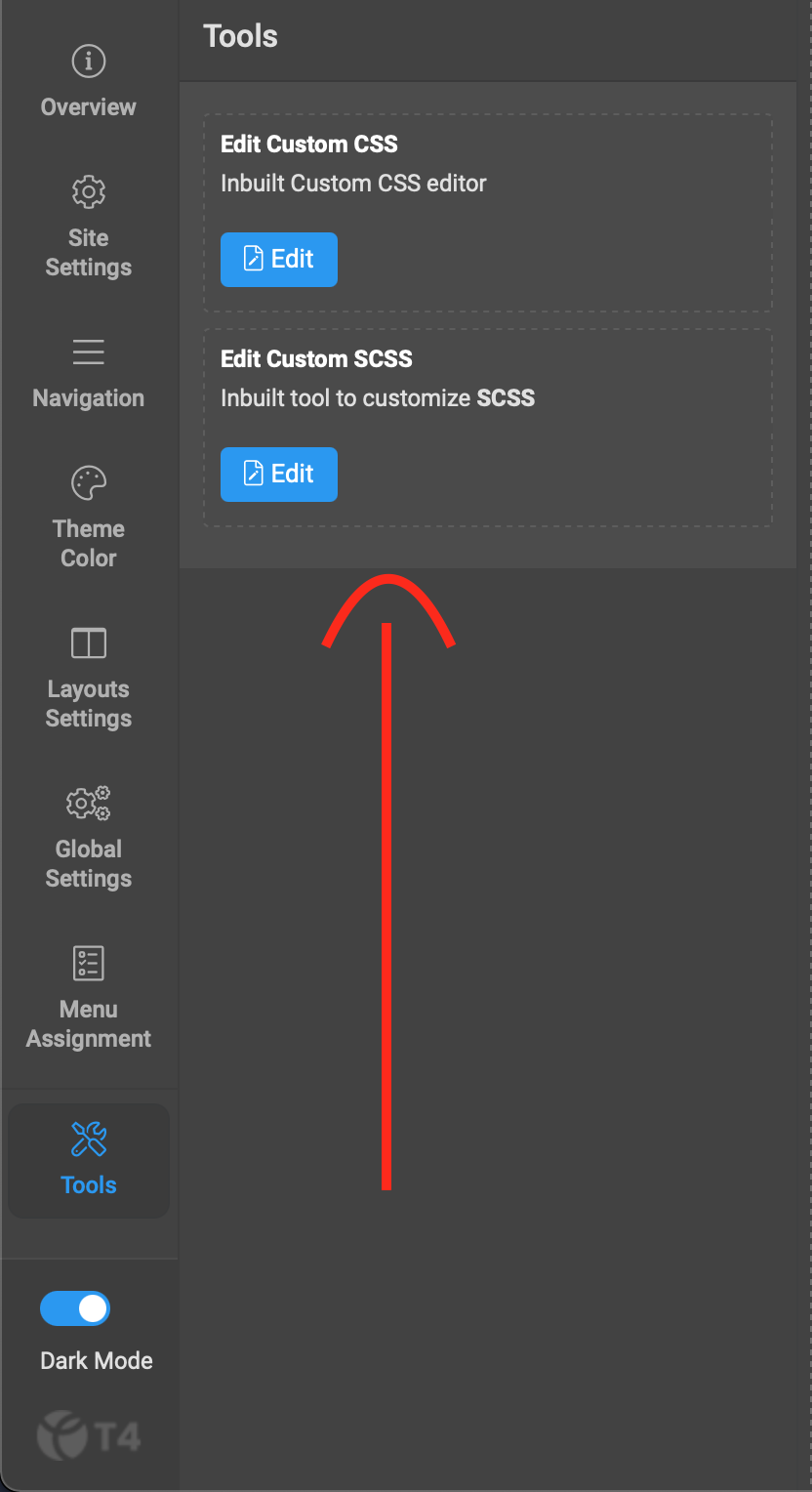Click the "Edit Custom CSS" heading
Viewport: 812px width, 1492px height.
[309, 145]
